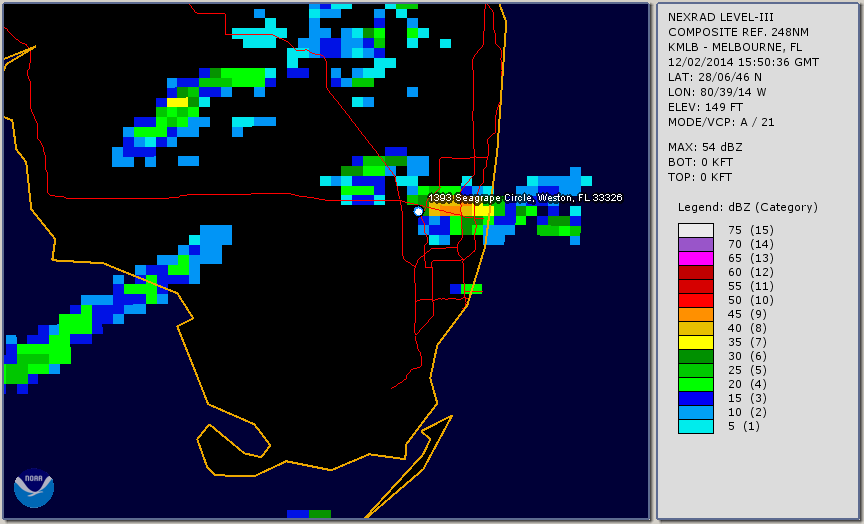Click the 50 (10) legend label
The height and width of the screenshot is (524, 864).
pos(750,300)
